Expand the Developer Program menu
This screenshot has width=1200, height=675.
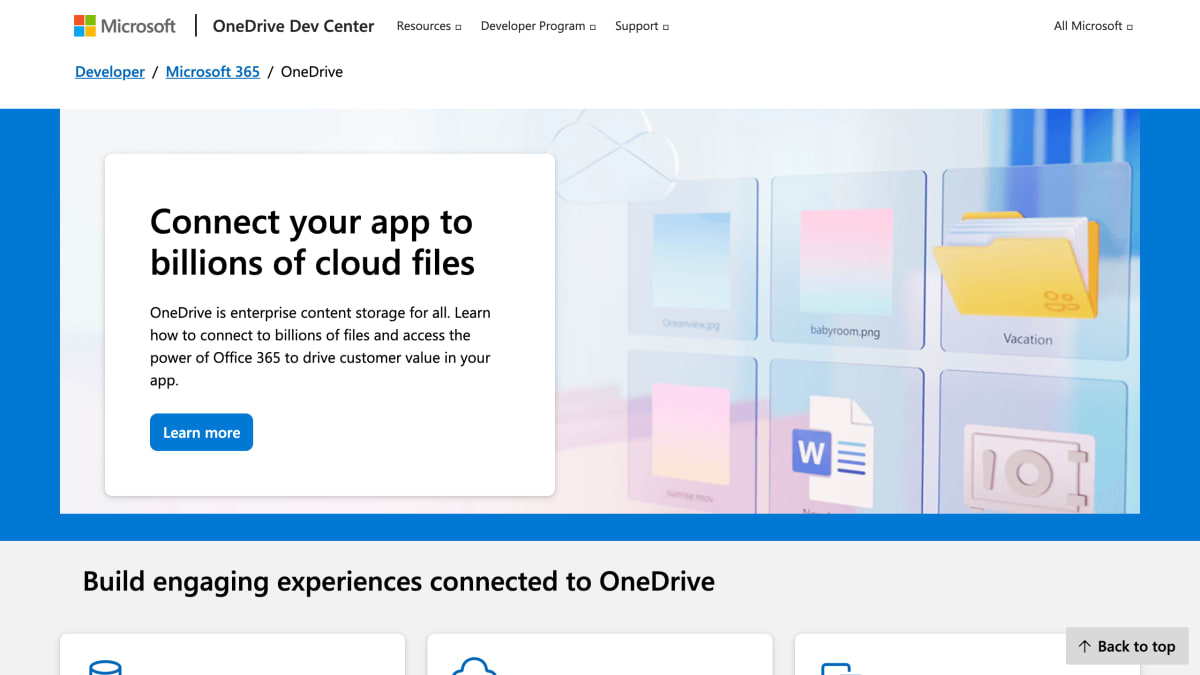pos(538,26)
